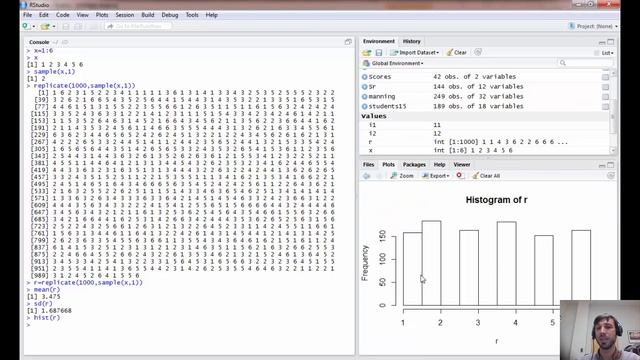Screen dimensions: 640x360
Task: Remove current plot with red X icon
Action: 459,176
